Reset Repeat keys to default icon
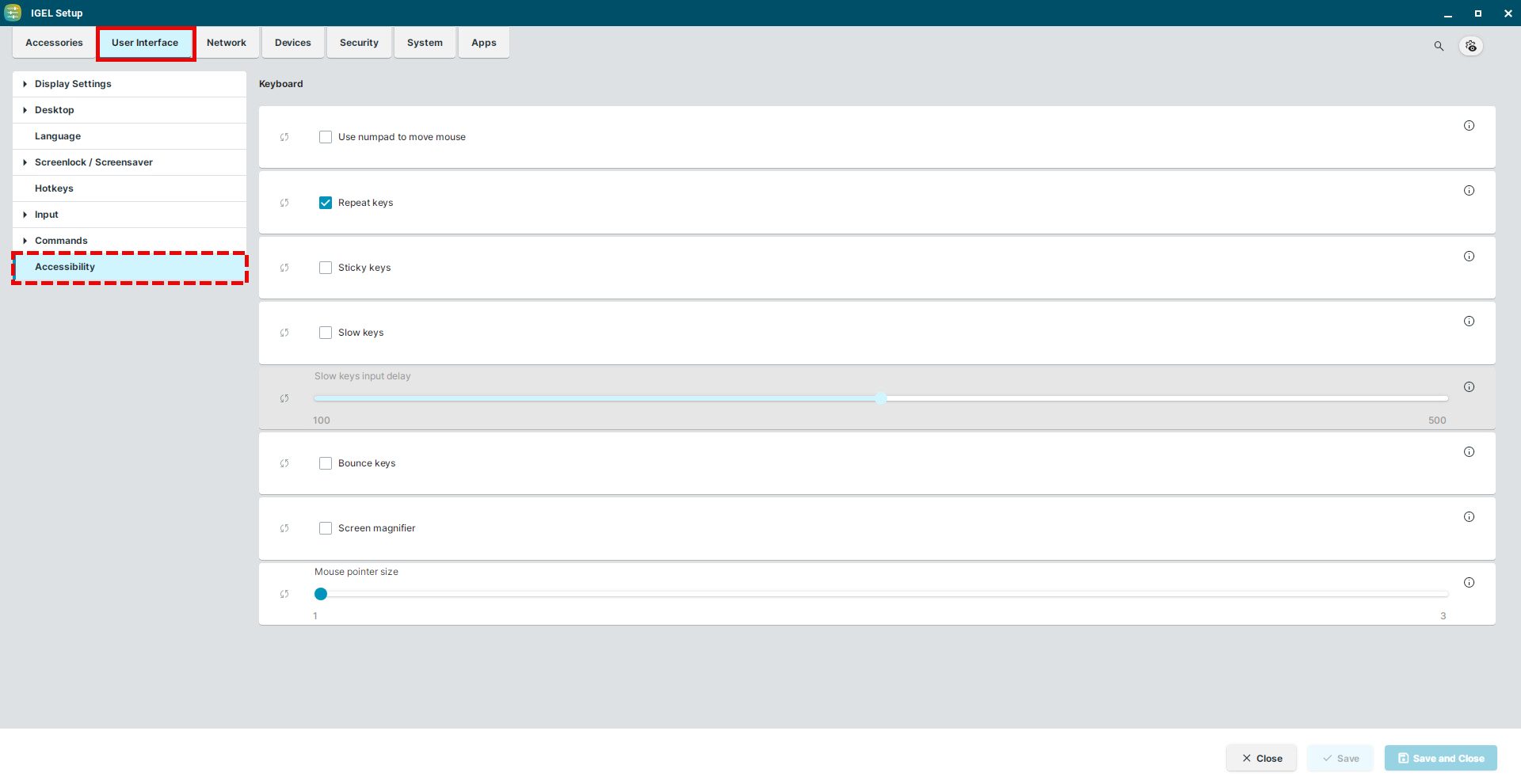 (x=284, y=203)
